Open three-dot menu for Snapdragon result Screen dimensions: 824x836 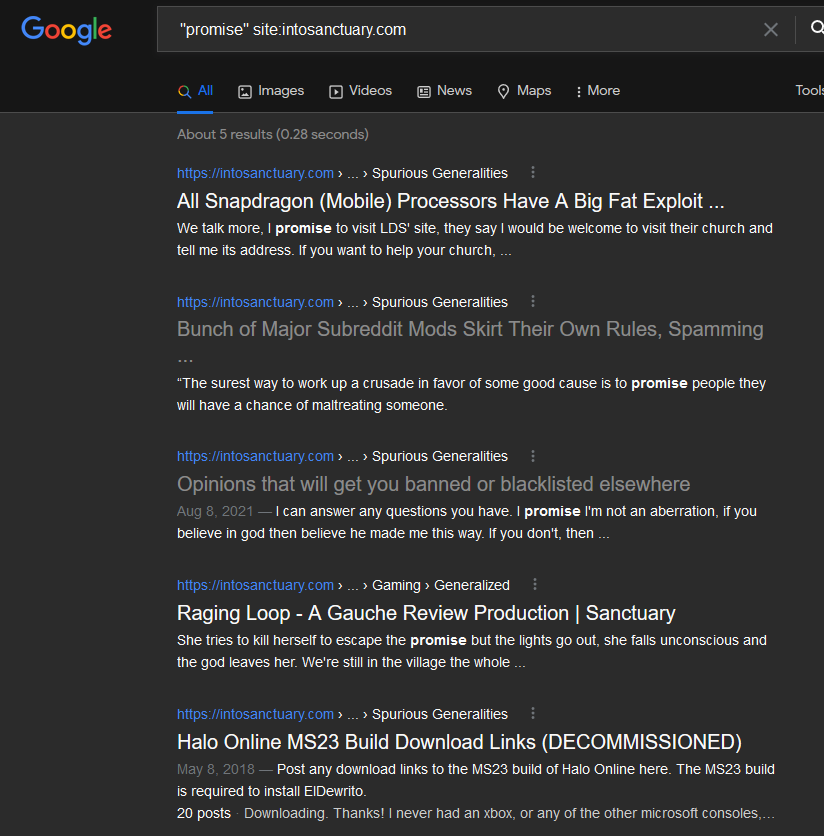click(533, 172)
